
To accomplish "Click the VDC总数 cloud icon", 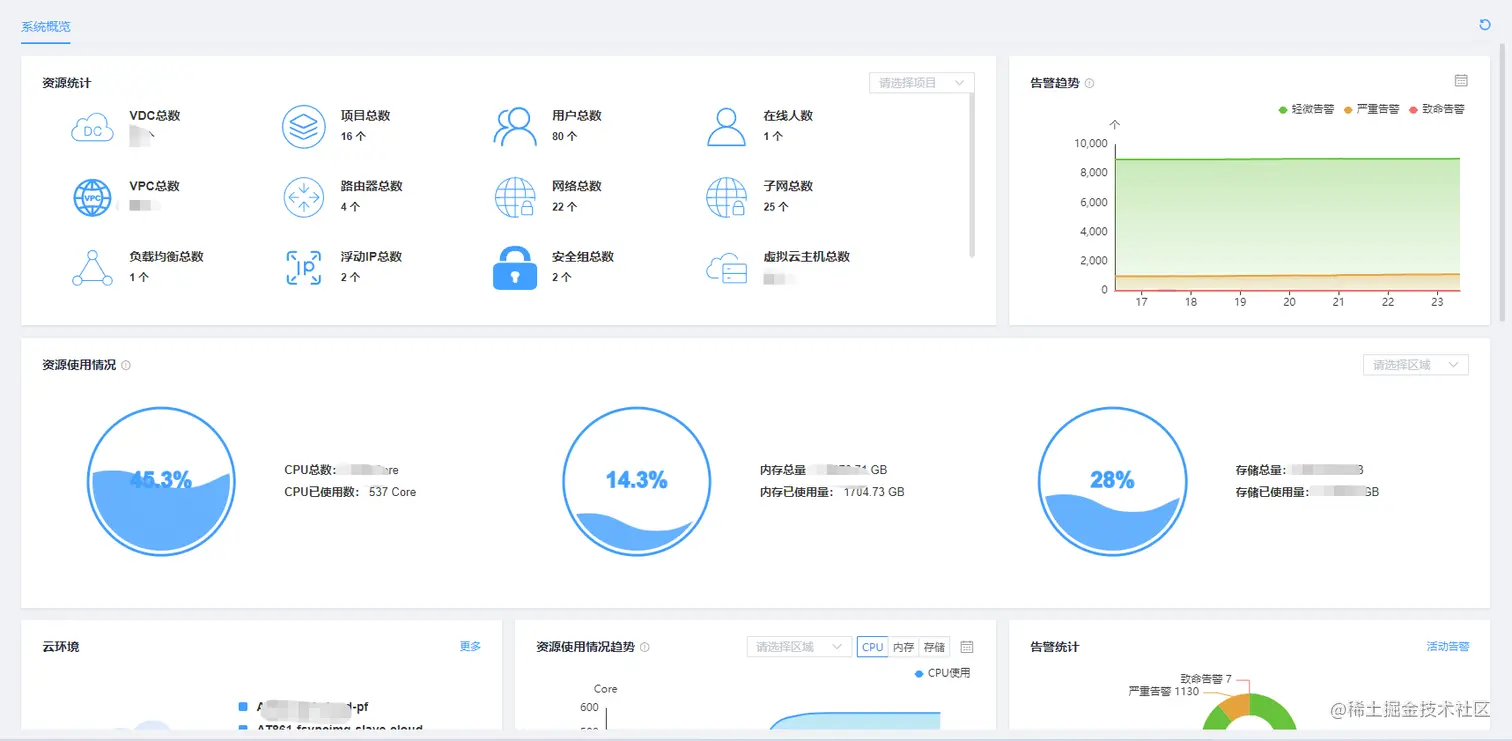I will (x=92, y=128).
